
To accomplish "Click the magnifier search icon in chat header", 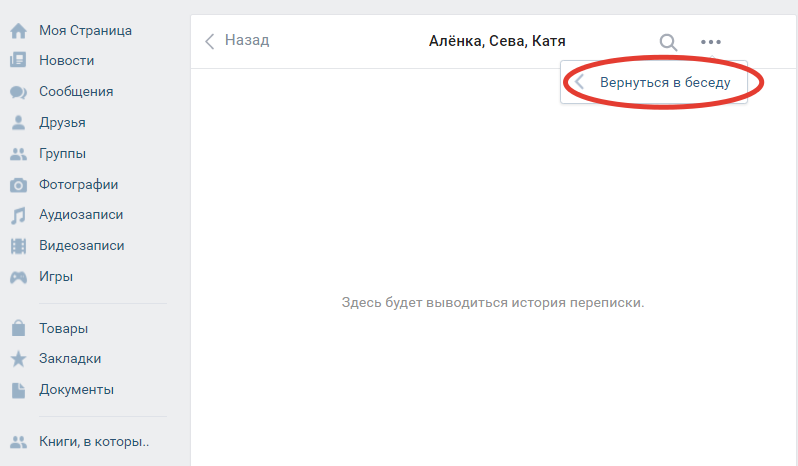I will tap(668, 42).
